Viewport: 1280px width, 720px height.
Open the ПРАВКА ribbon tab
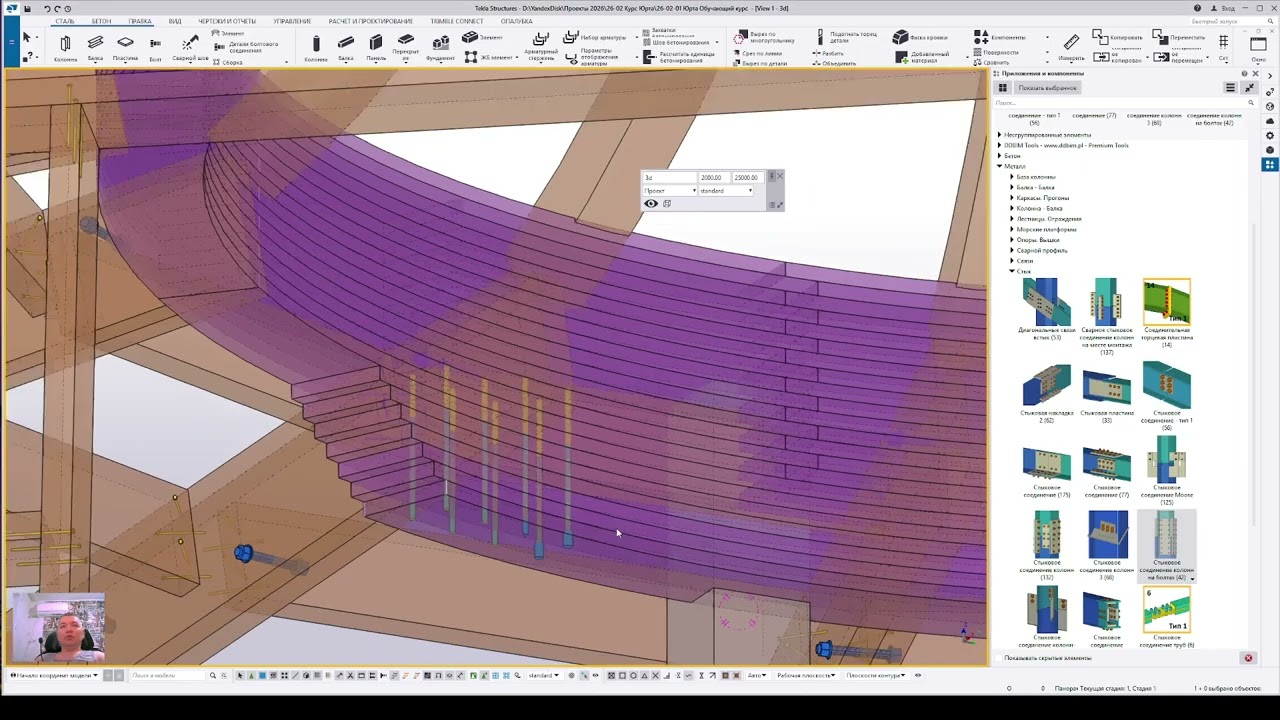point(140,21)
